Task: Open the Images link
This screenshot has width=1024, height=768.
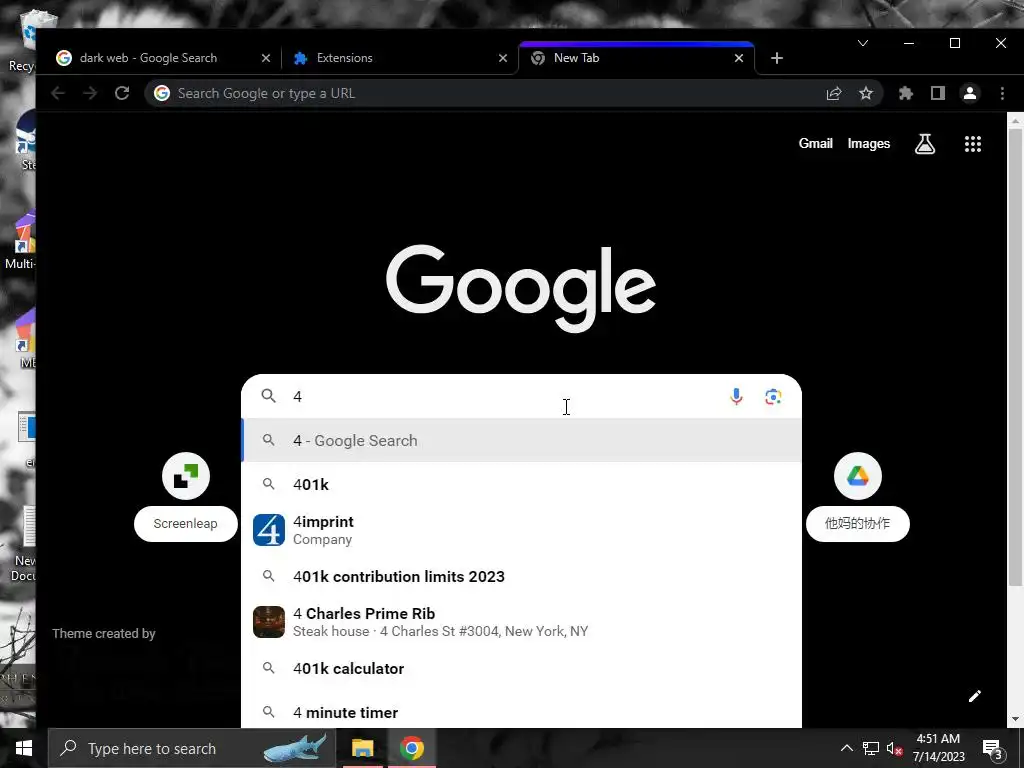Action: click(869, 144)
